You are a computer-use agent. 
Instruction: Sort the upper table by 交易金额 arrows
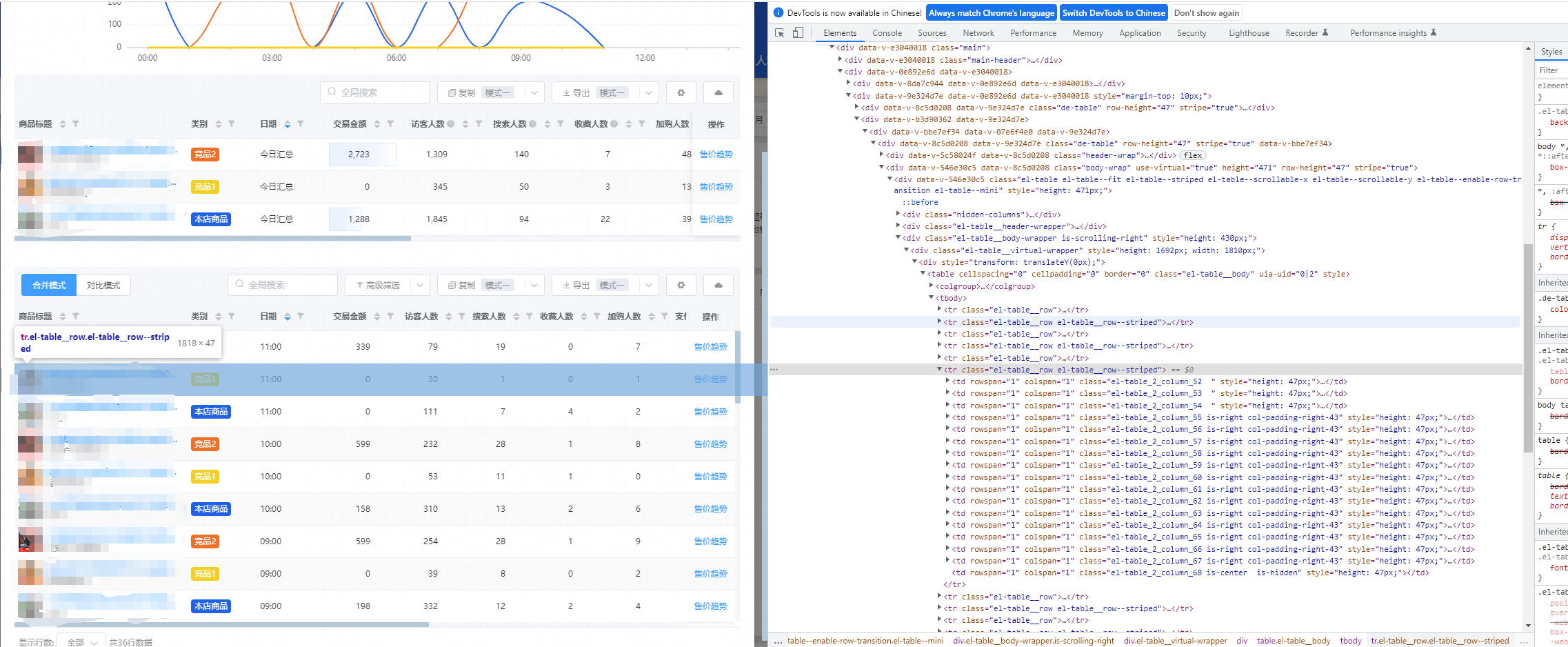377,124
